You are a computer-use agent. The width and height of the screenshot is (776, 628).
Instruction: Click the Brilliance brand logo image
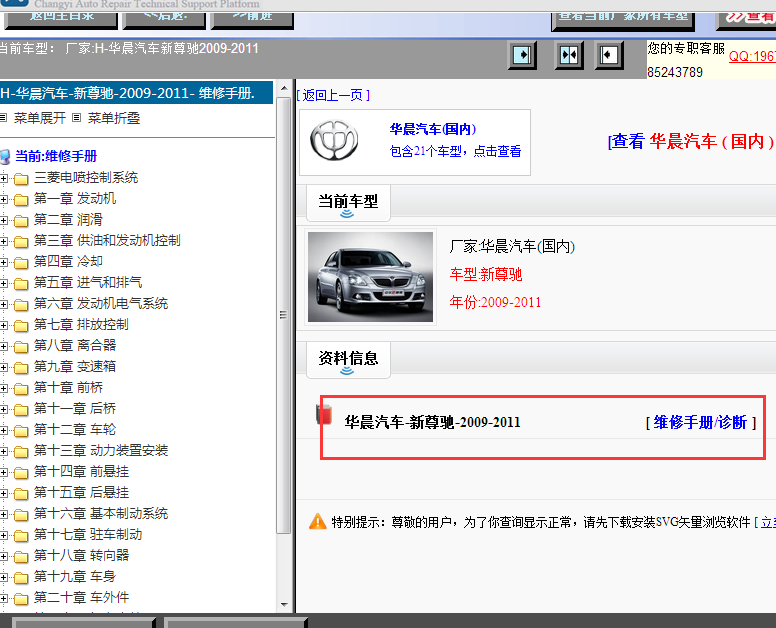coord(334,141)
